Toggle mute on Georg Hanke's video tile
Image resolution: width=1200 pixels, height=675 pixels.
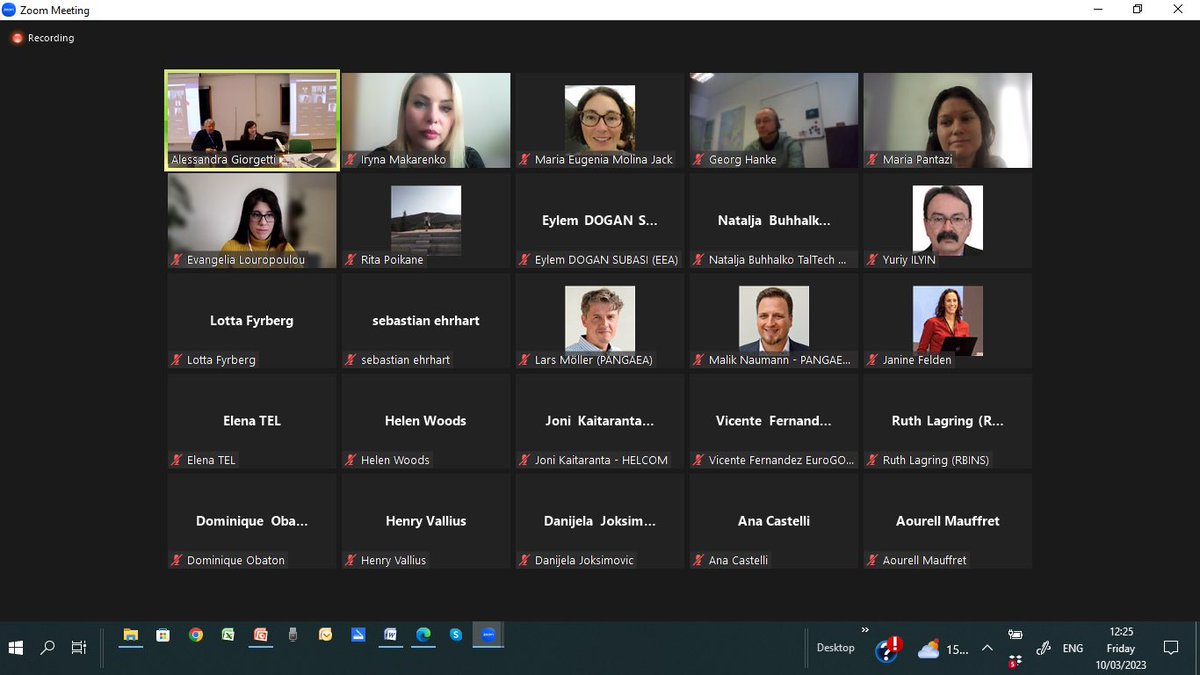700,158
